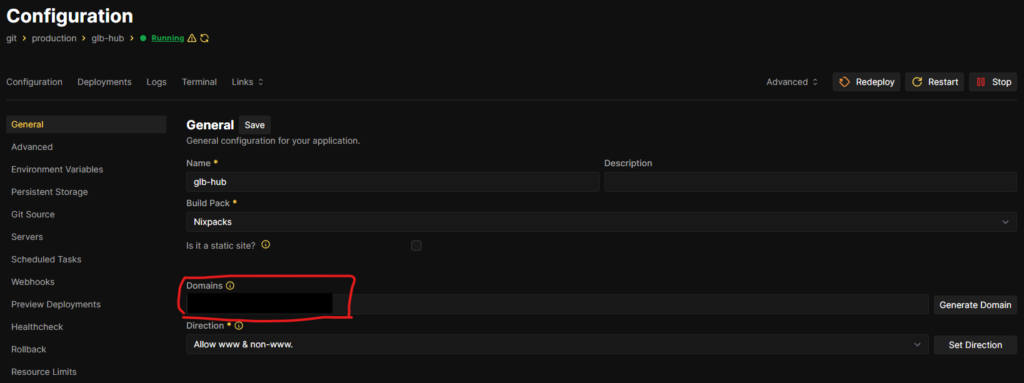Open the Logs tab
1024x383 pixels.
(x=156, y=82)
